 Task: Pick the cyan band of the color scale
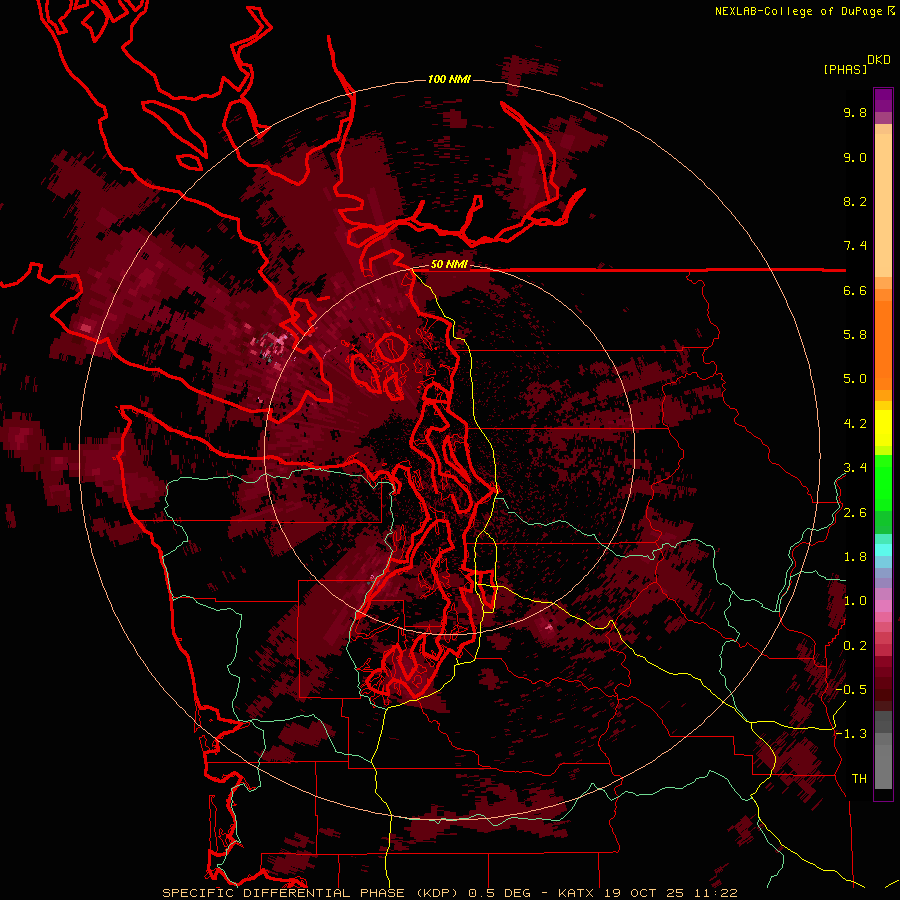[x=883, y=550]
